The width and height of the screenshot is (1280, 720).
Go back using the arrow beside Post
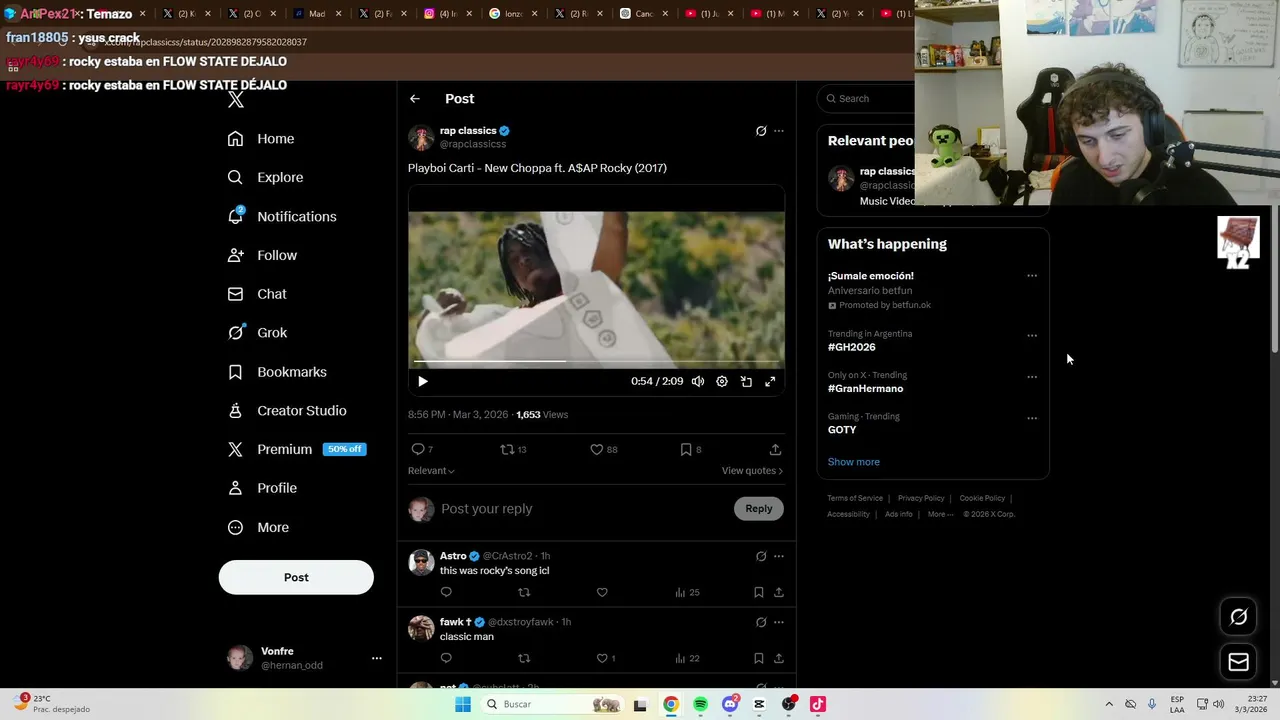pos(415,99)
